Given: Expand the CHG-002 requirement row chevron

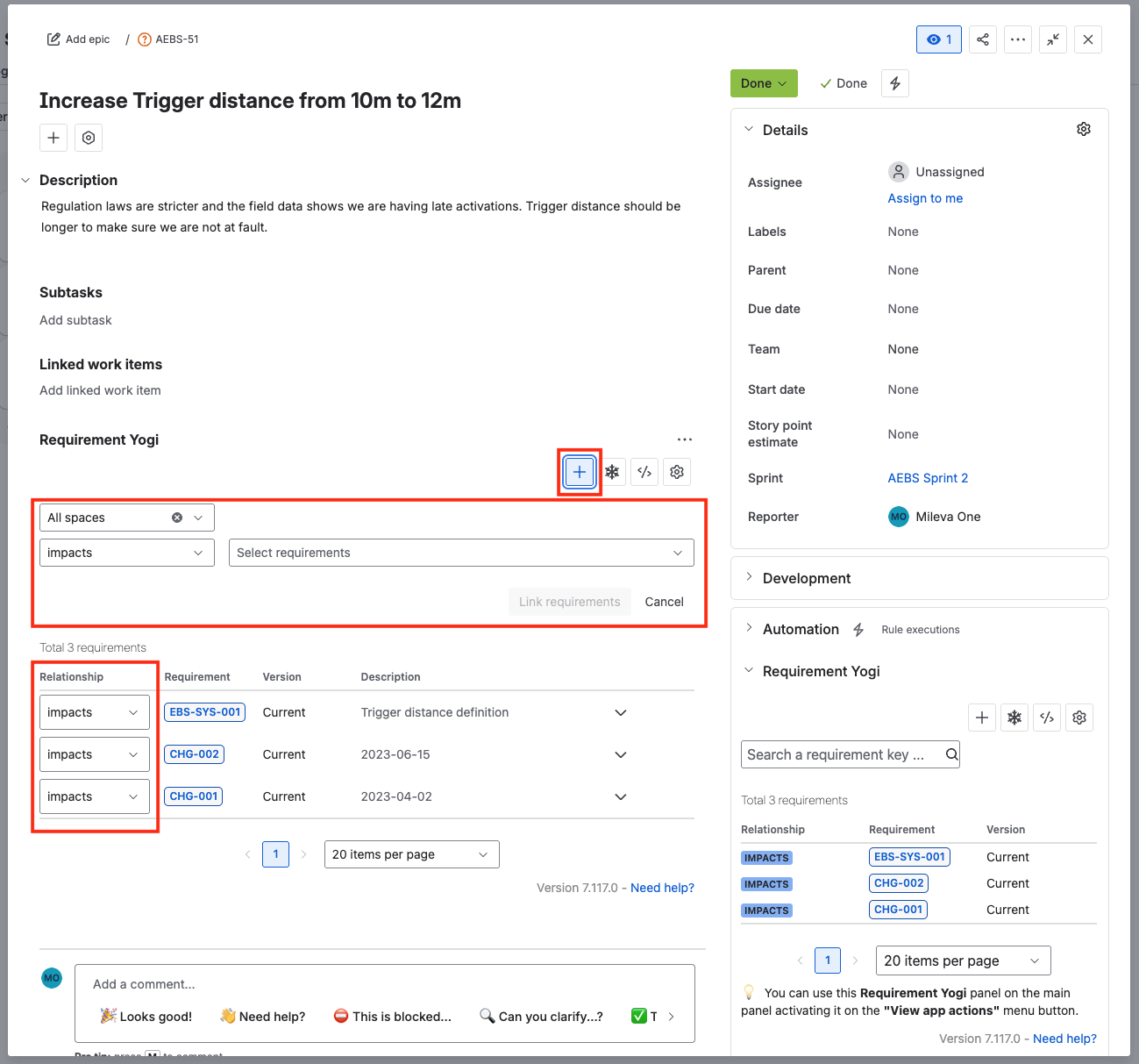Looking at the screenshot, I should click(621, 754).
